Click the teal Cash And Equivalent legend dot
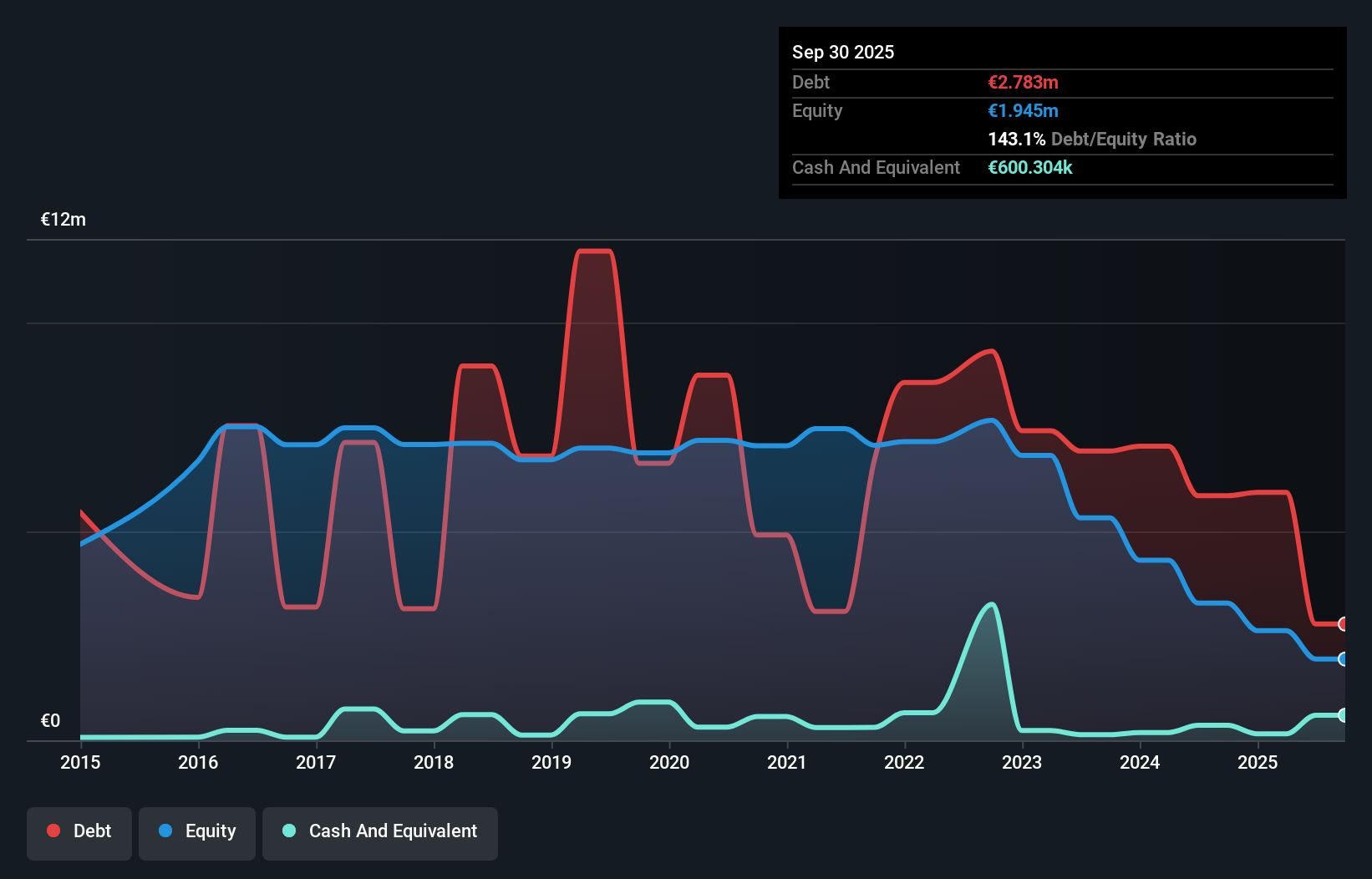 (287, 831)
